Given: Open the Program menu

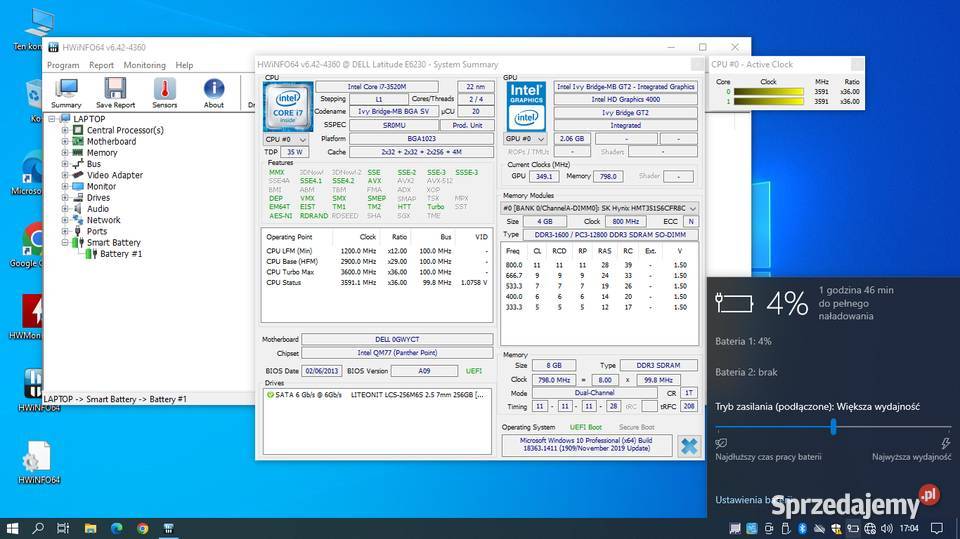Looking at the screenshot, I should click(63, 65).
